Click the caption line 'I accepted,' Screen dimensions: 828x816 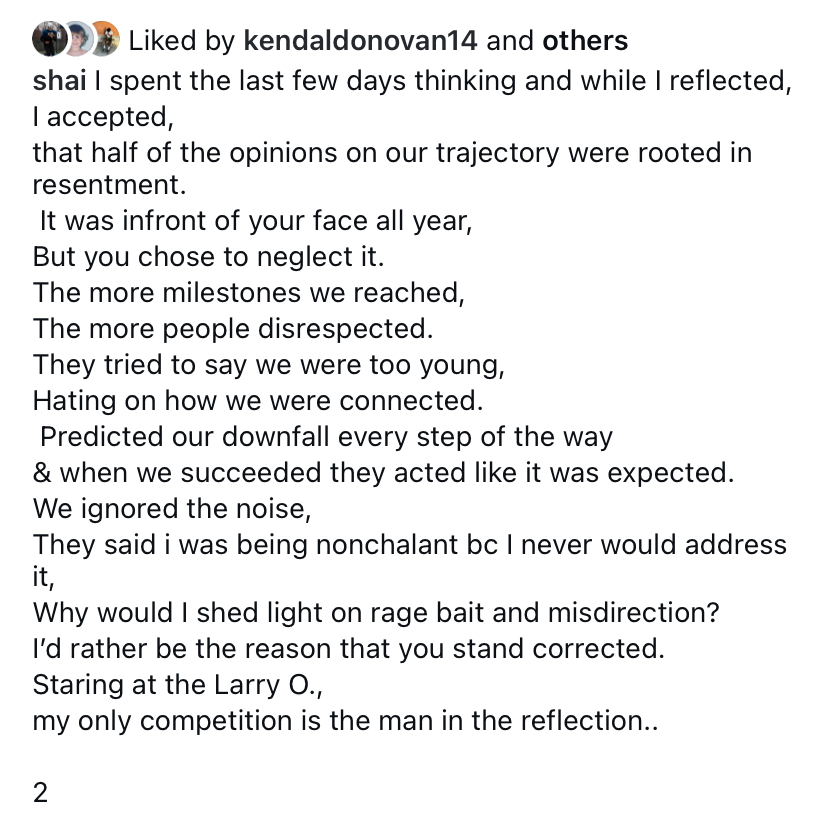103,117
